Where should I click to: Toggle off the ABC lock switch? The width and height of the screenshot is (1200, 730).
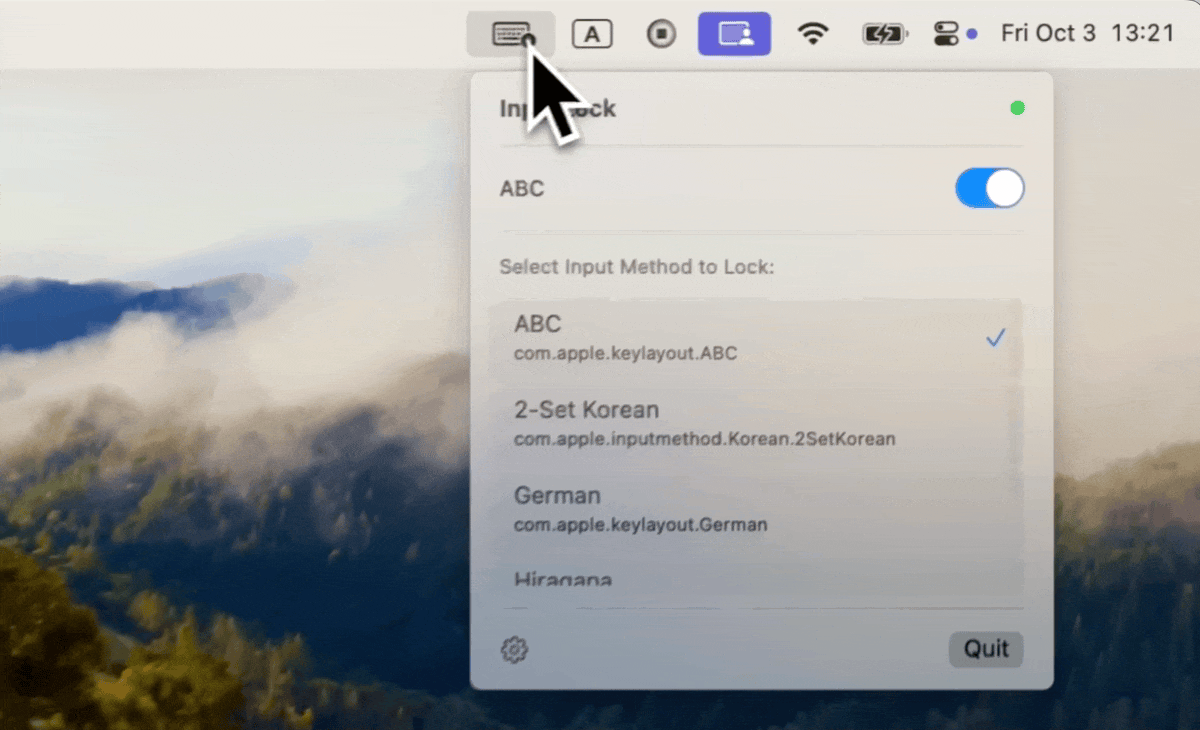pyautogui.click(x=989, y=188)
